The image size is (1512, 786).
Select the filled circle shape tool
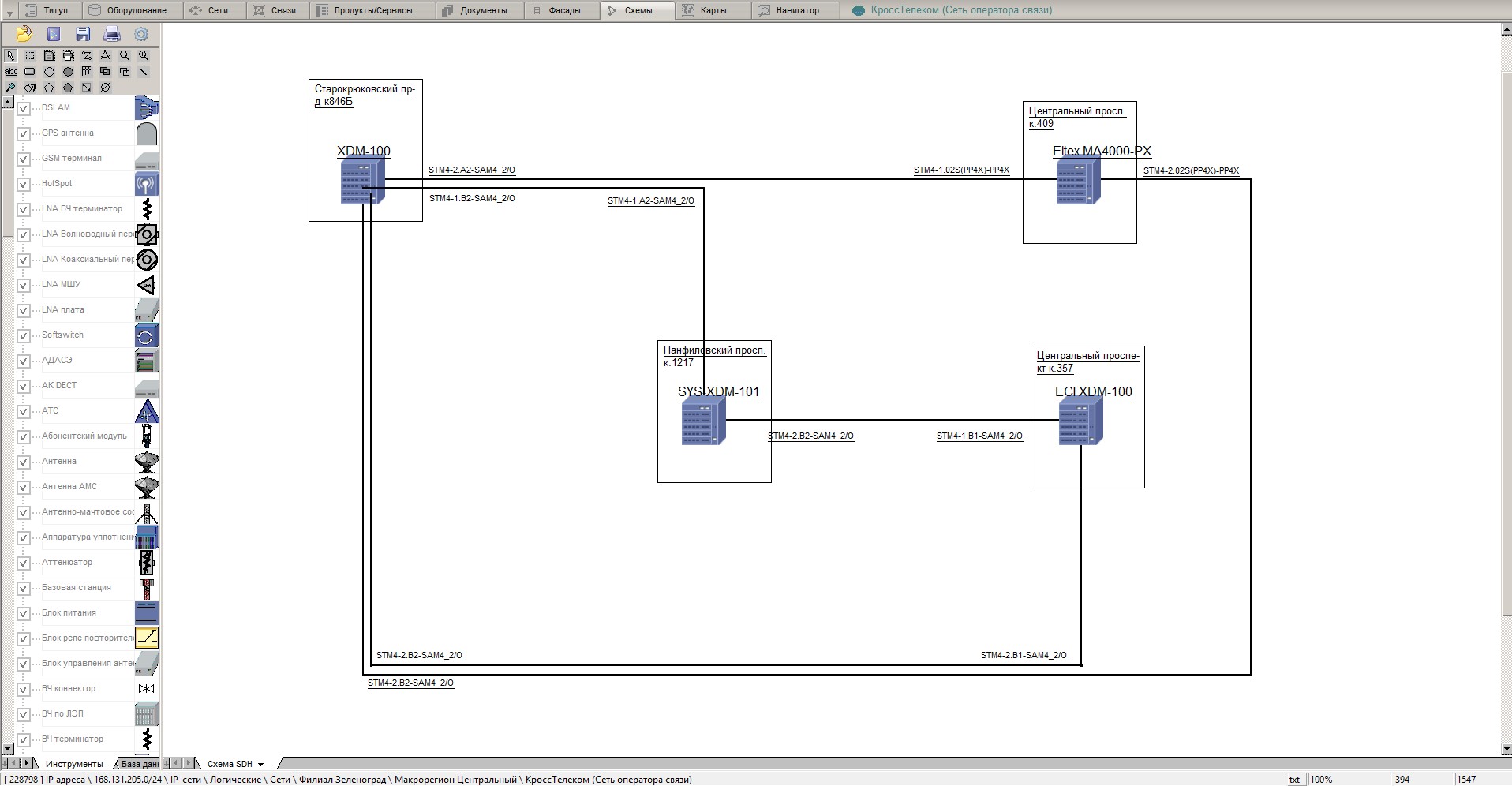68,72
